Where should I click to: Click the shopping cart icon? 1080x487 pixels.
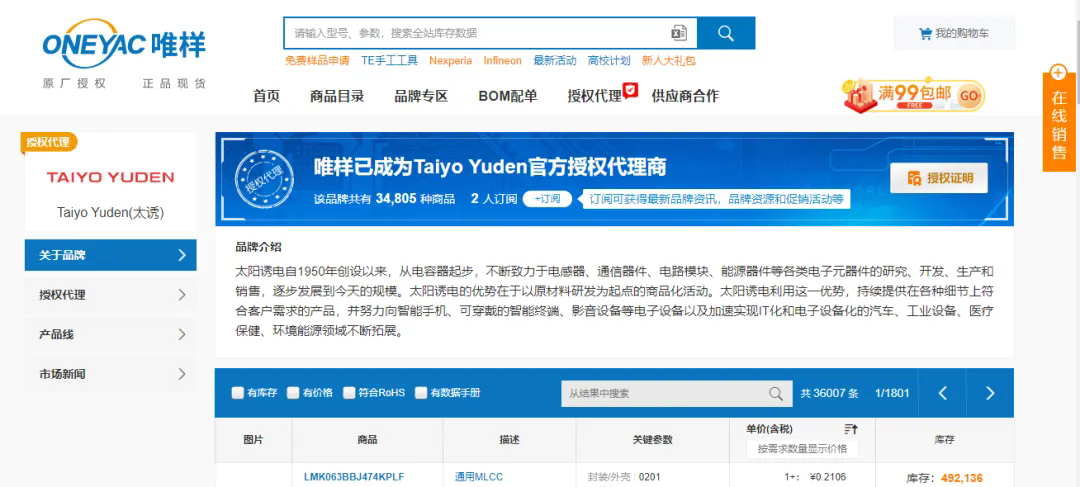coord(925,33)
